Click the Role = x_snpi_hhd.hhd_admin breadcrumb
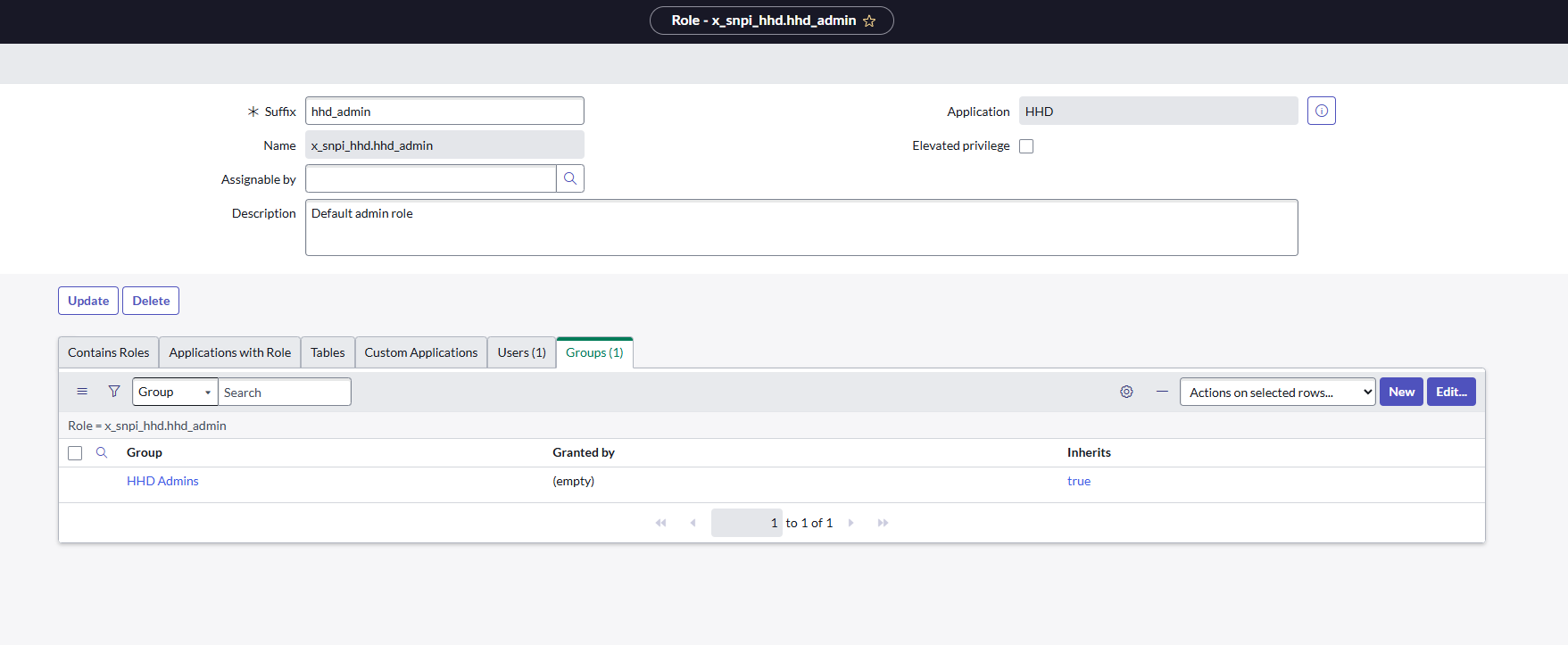This screenshot has height=645, width=1568. 147,426
